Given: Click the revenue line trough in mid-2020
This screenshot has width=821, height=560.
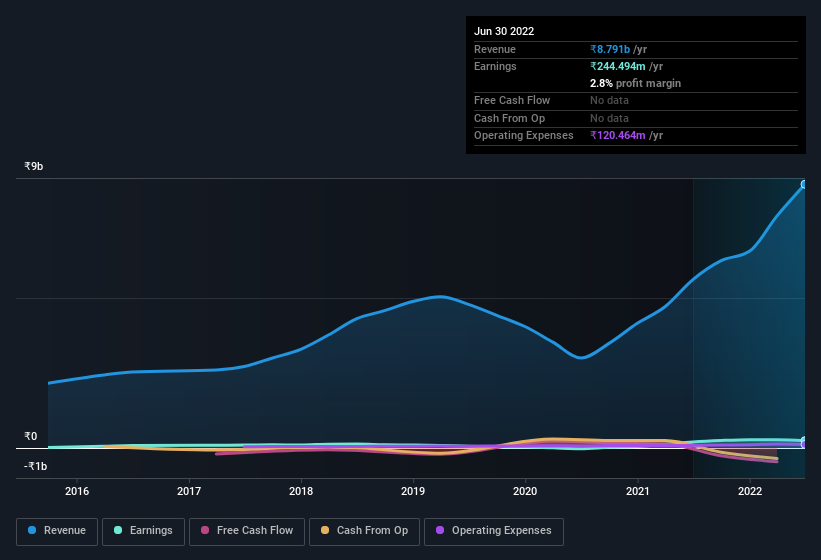Looking at the screenshot, I should pos(581,358).
